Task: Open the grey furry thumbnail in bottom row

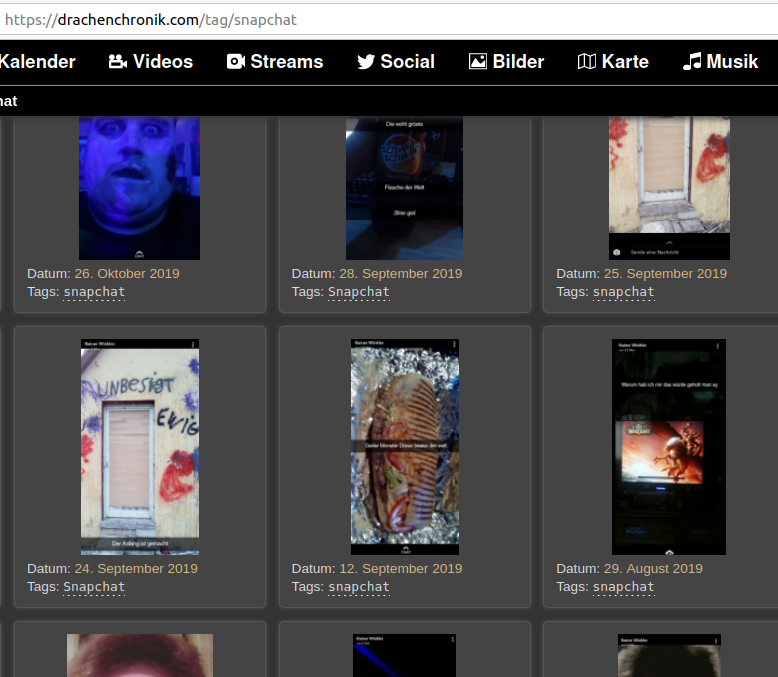Action: tap(669, 655)
